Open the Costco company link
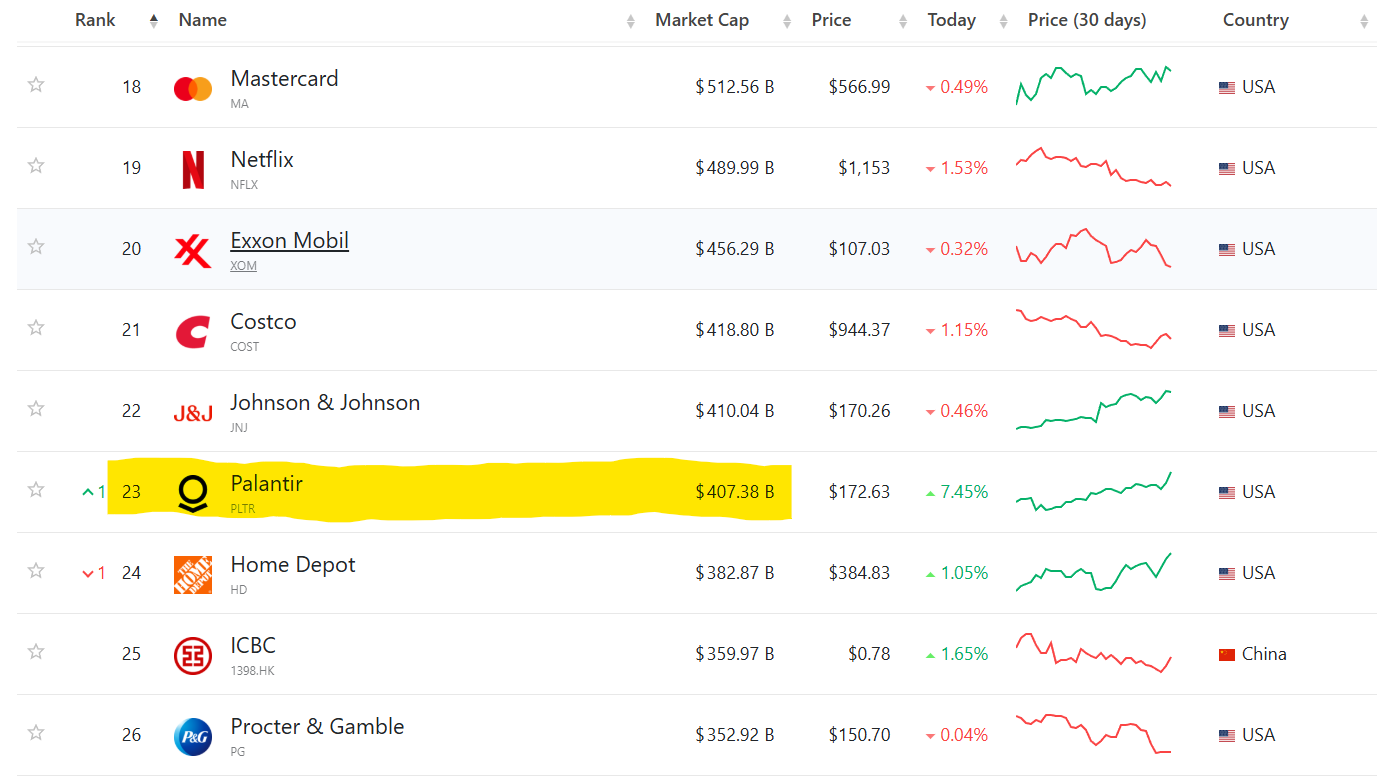Screen dimensions: 1377x778 click(x=264, y=321)
